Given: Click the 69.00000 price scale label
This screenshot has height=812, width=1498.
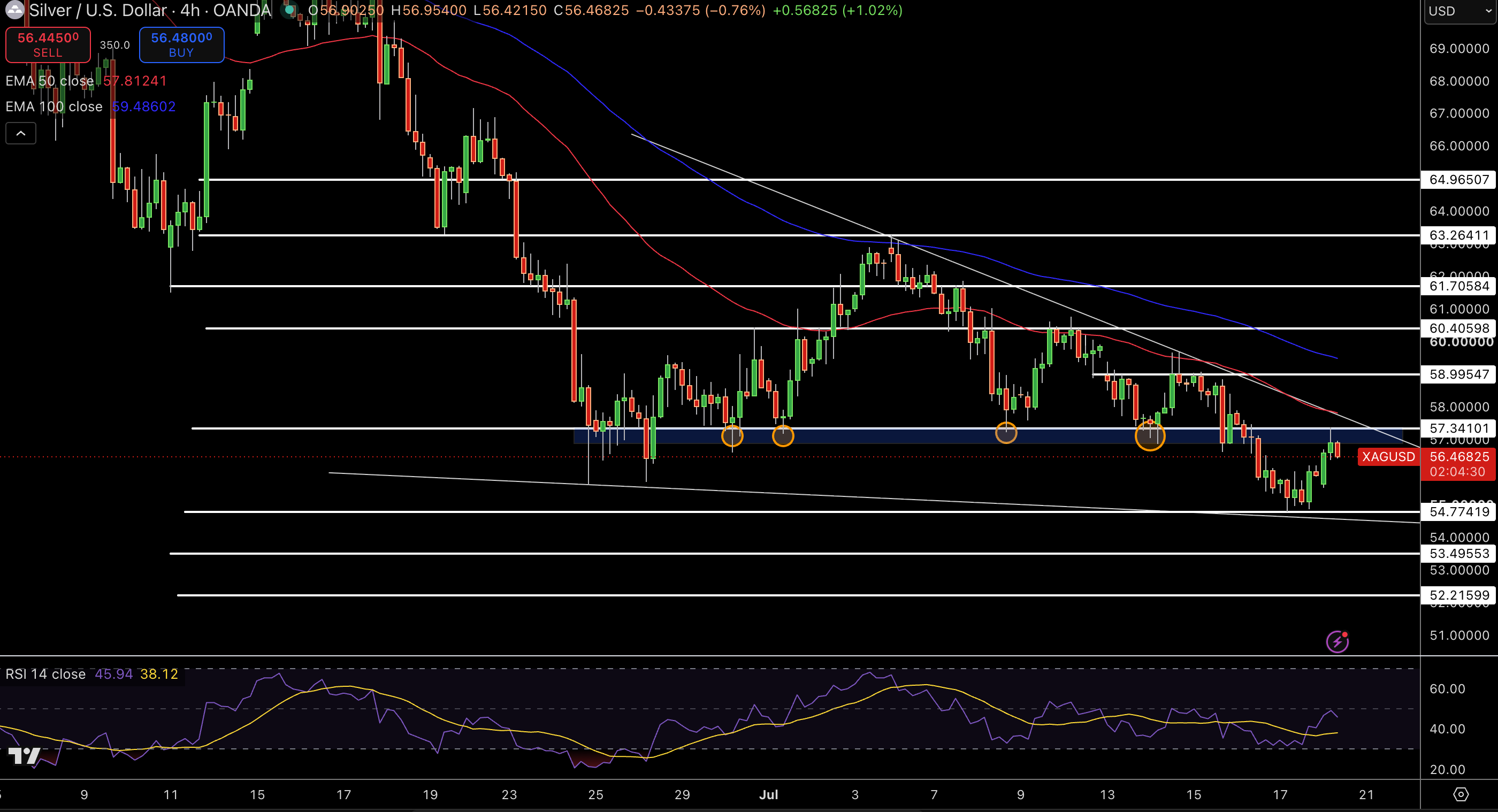Looking at the screenshot, I should pos(1459,48).
